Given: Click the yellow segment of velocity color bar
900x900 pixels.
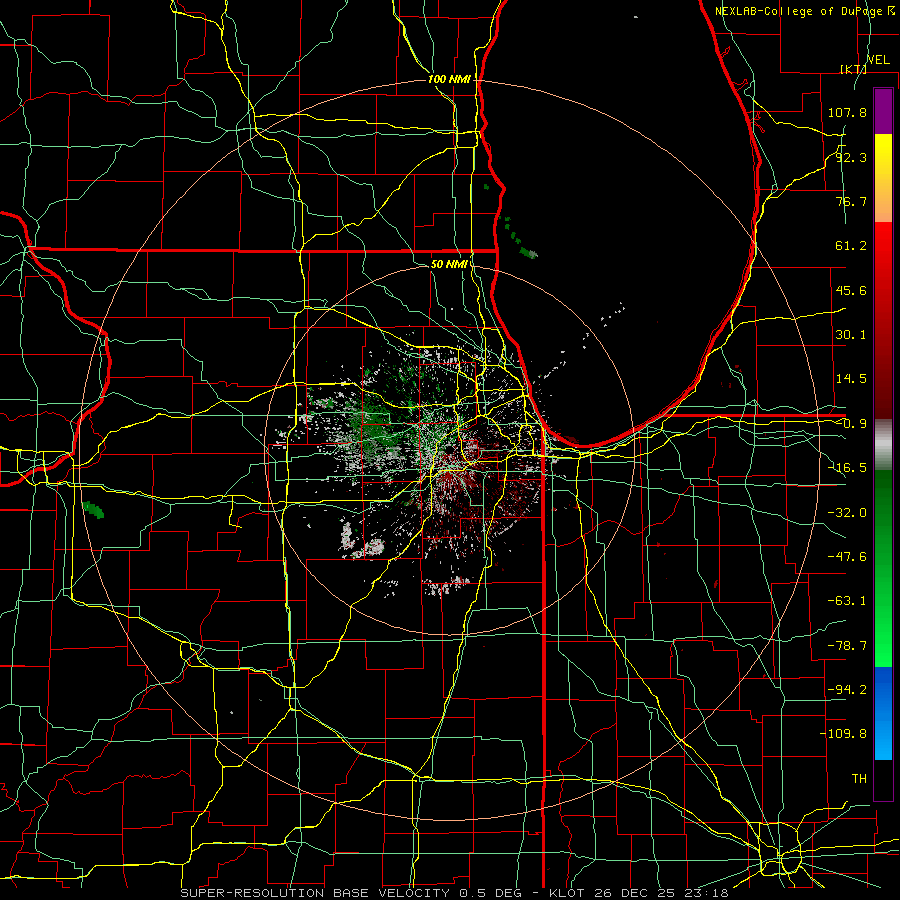Looking at the screenshot, I should [x=883, y=178].
